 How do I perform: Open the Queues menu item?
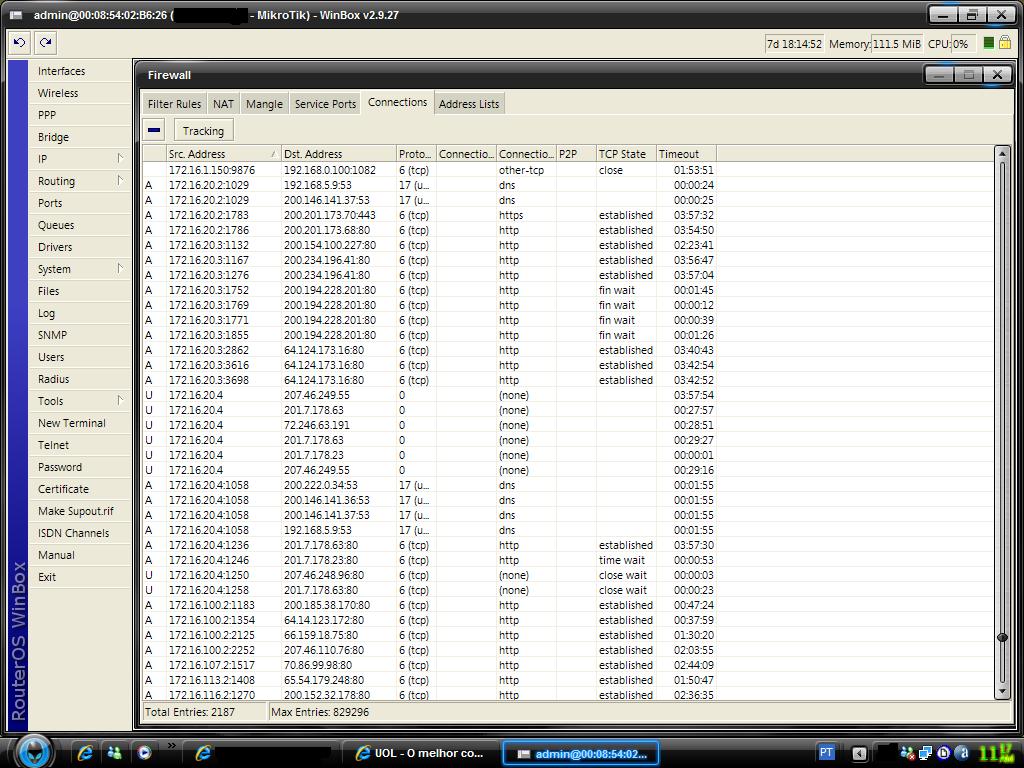click(x=80, y=225)
